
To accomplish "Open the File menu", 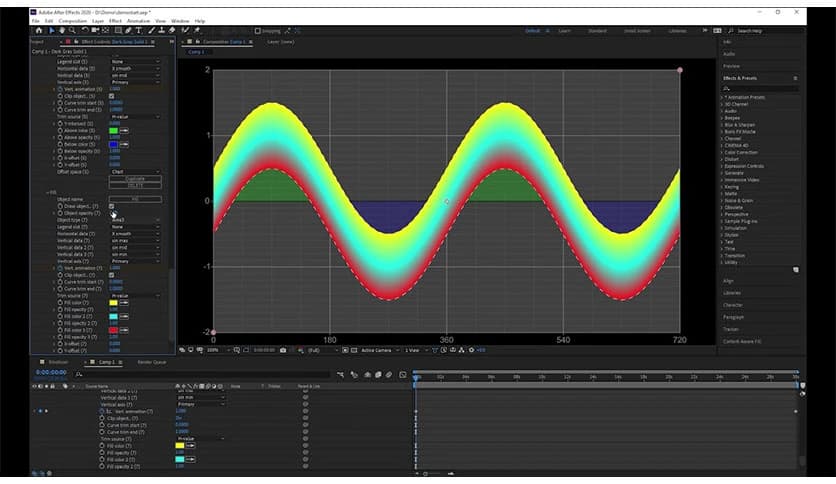I will click(x=36, y=21).
